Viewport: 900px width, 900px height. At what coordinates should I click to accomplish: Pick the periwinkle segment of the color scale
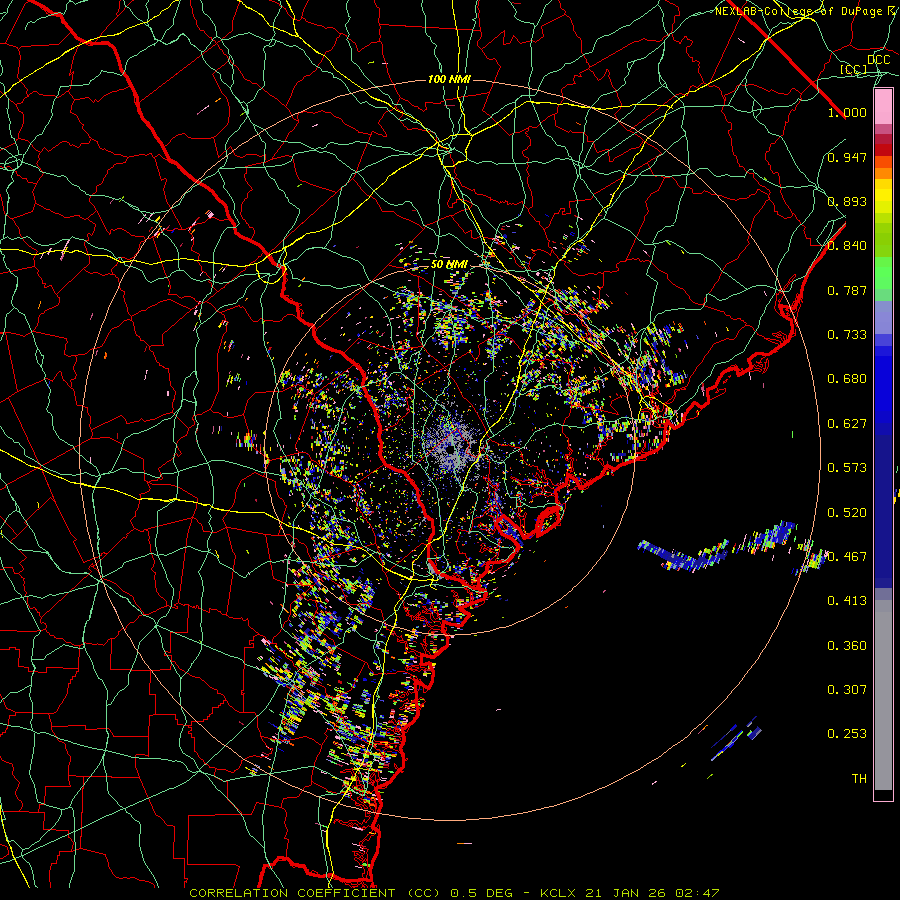pyautogui.click(x=883, y=318)
